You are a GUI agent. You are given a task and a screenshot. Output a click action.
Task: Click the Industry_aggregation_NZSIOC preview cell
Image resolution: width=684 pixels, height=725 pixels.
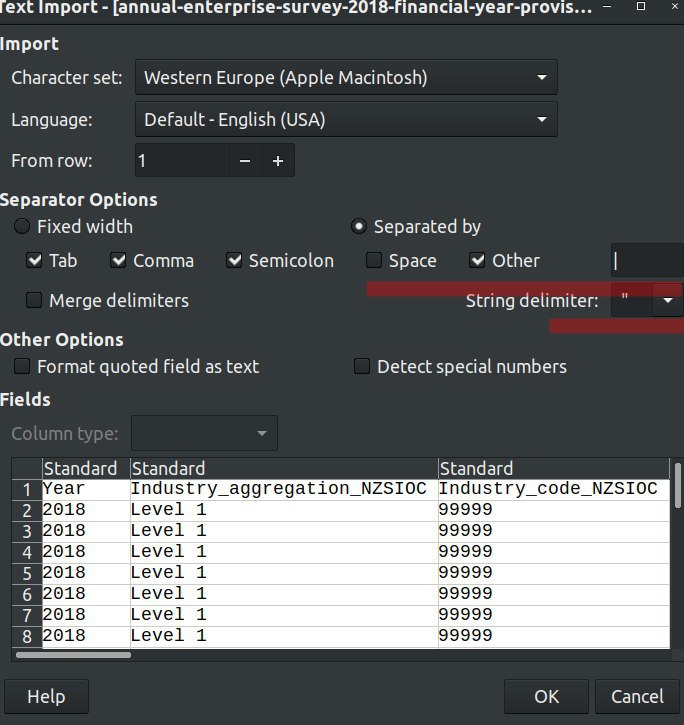(284, 489)
